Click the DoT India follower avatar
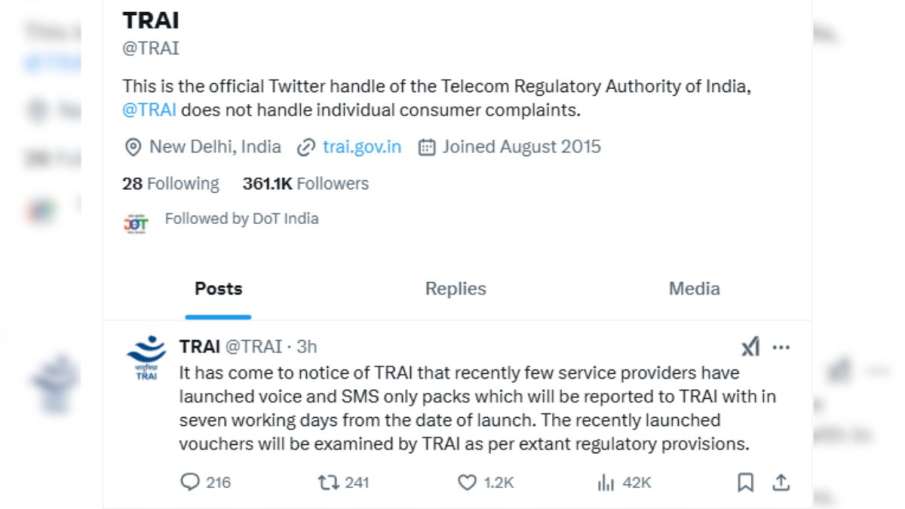 point(136,222)
